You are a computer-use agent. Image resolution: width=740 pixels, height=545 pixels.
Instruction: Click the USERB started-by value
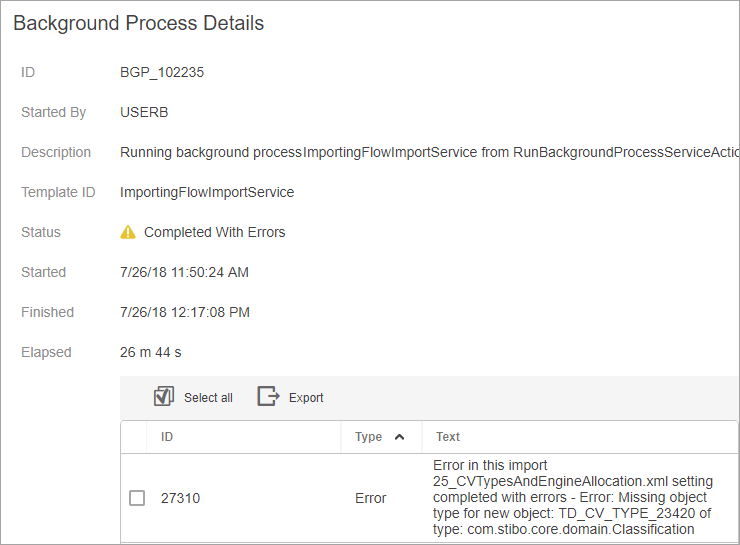pos(144,112)
